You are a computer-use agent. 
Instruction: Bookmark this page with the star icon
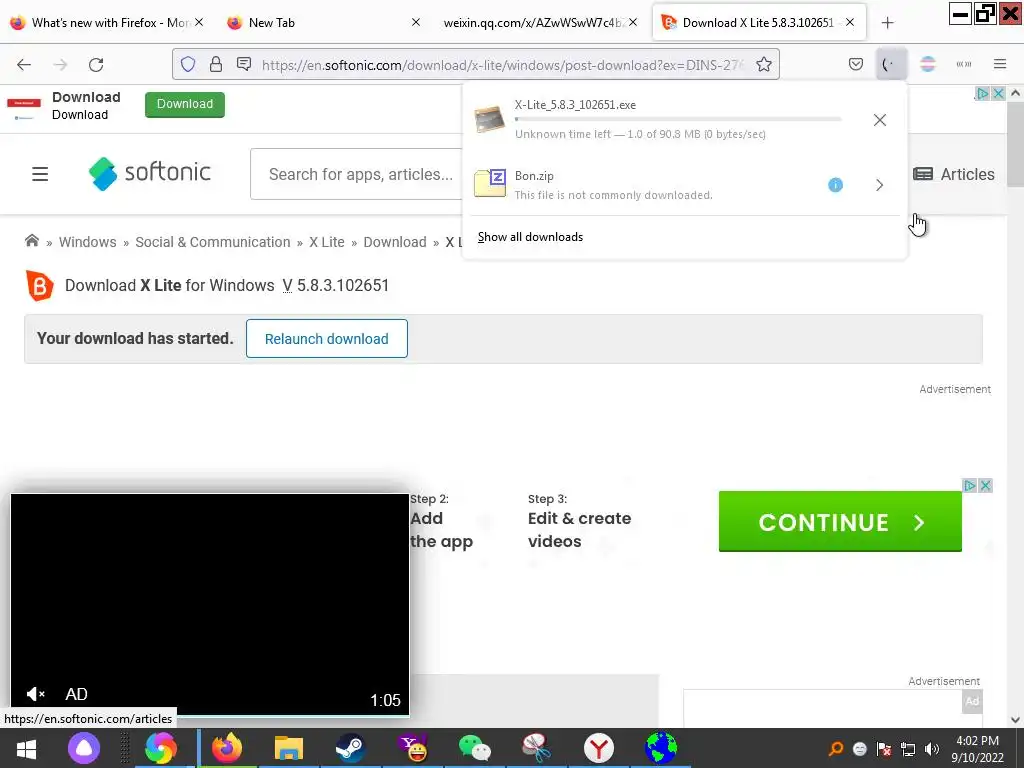[x=763, y=64]
